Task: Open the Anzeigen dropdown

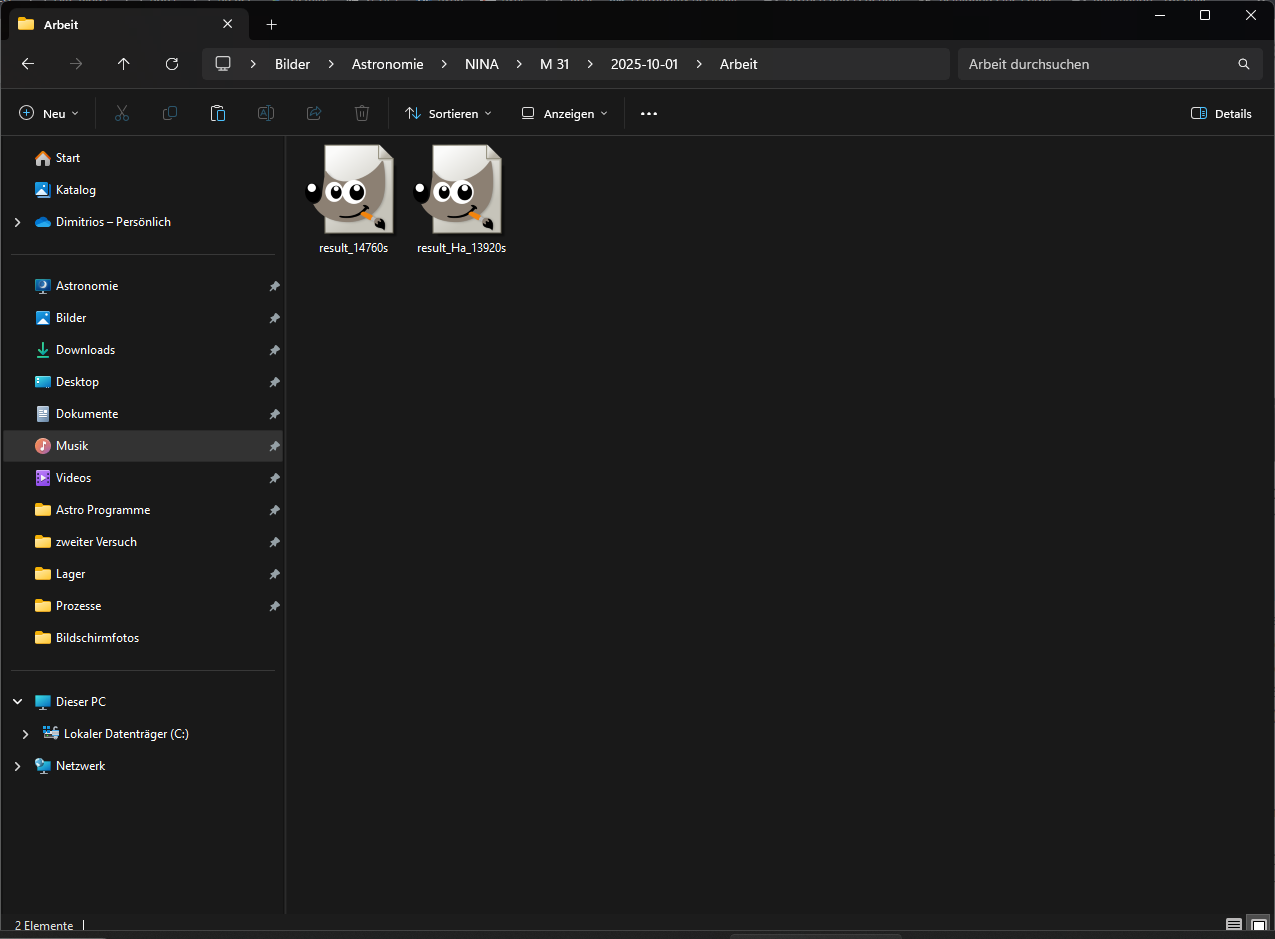Action: pos(564,114)
